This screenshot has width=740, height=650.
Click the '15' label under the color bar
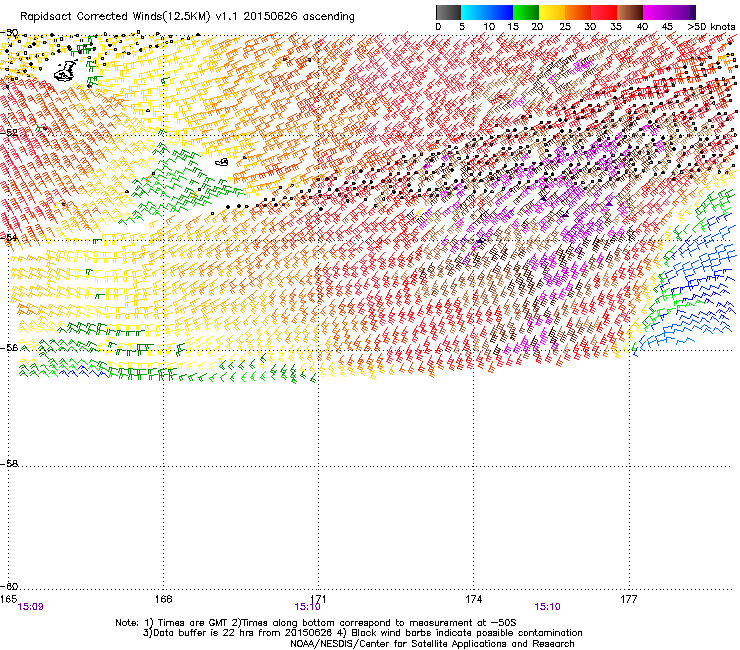(x=513, y=27)
